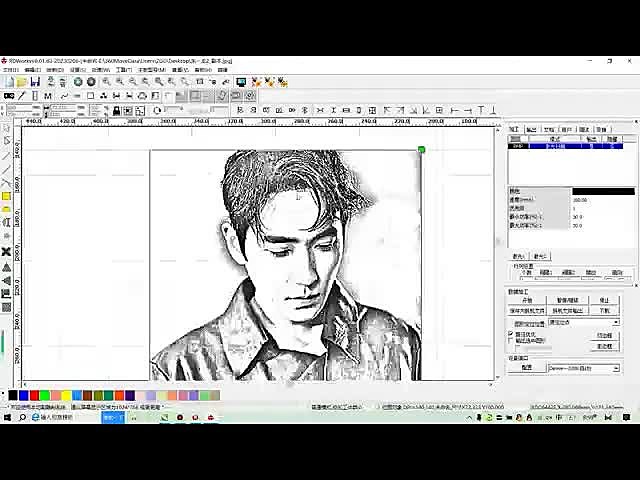Click the green handle at image corner

(421, 150)
